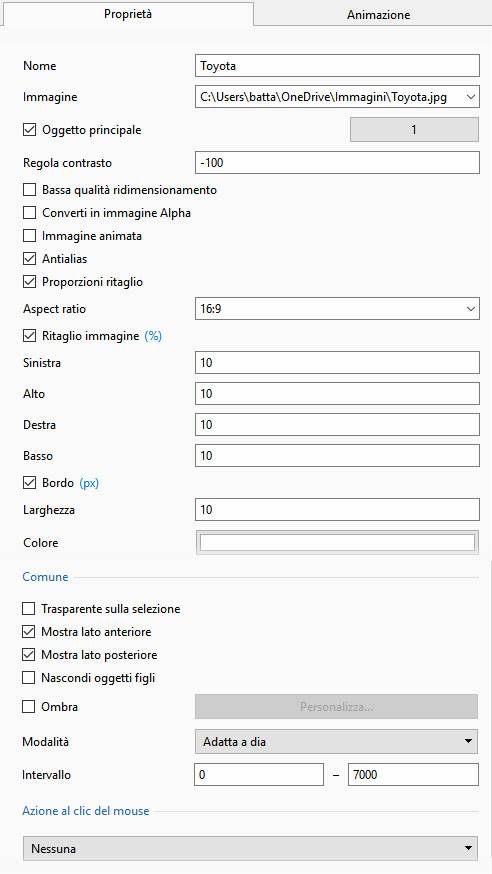This screenshot has height=874, width=492.
Task: Click the Bordo (px) unit link
Action: (89, 483)
